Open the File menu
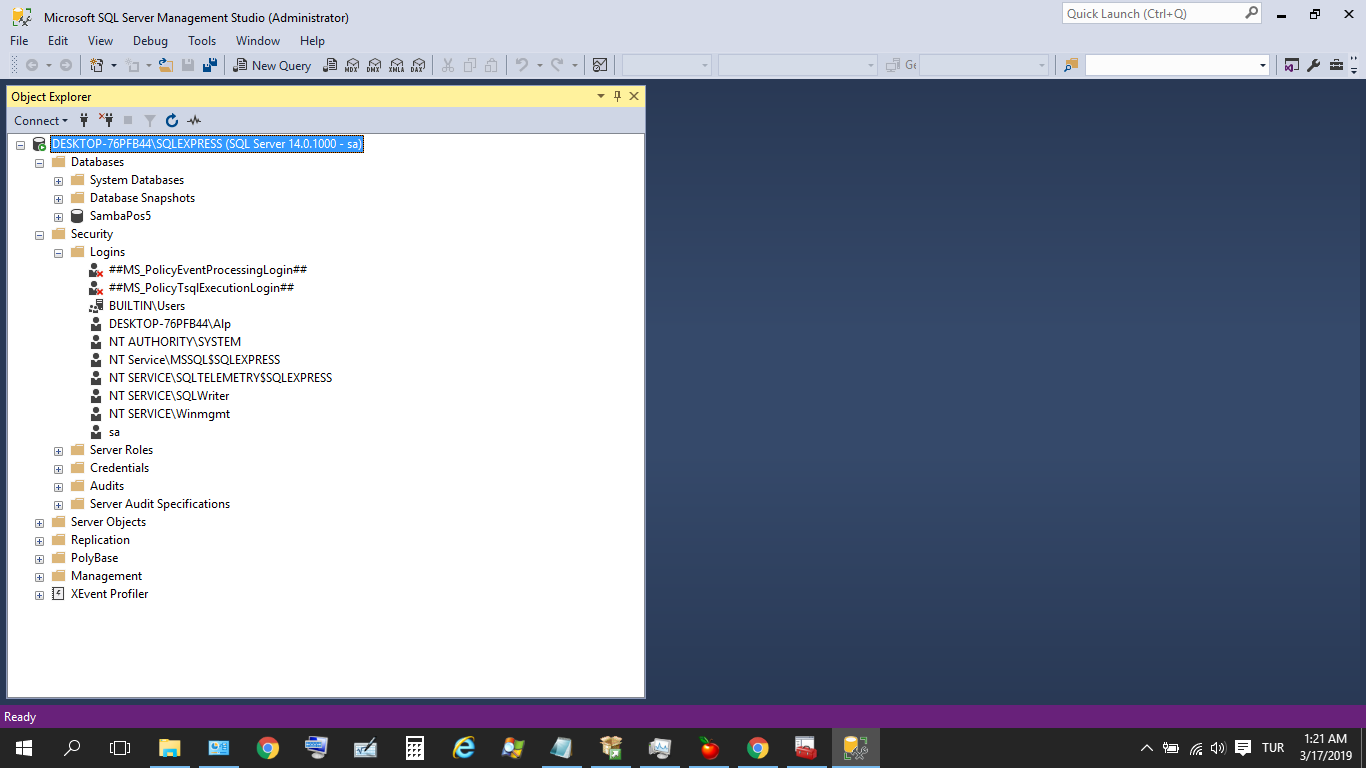This screenshot has width=1366, height=768. click(19, 41)
